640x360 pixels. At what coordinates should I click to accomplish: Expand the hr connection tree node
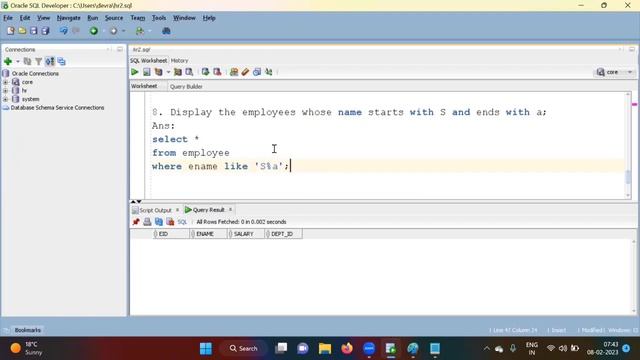pyautogui.click(x=5, y=91)
